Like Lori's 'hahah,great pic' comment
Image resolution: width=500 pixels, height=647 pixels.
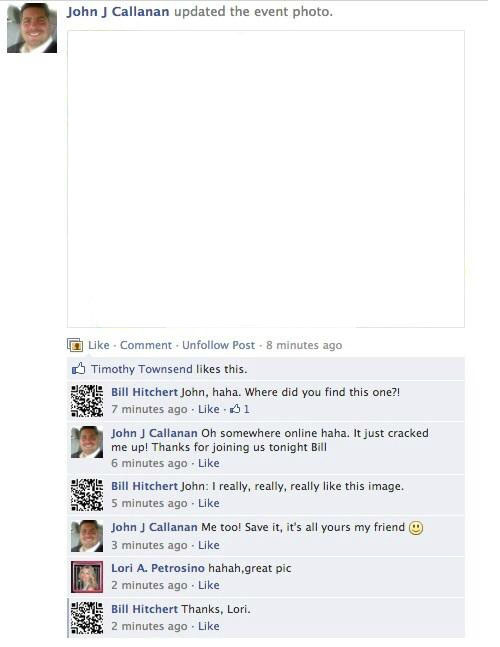[x=208, y=585]
